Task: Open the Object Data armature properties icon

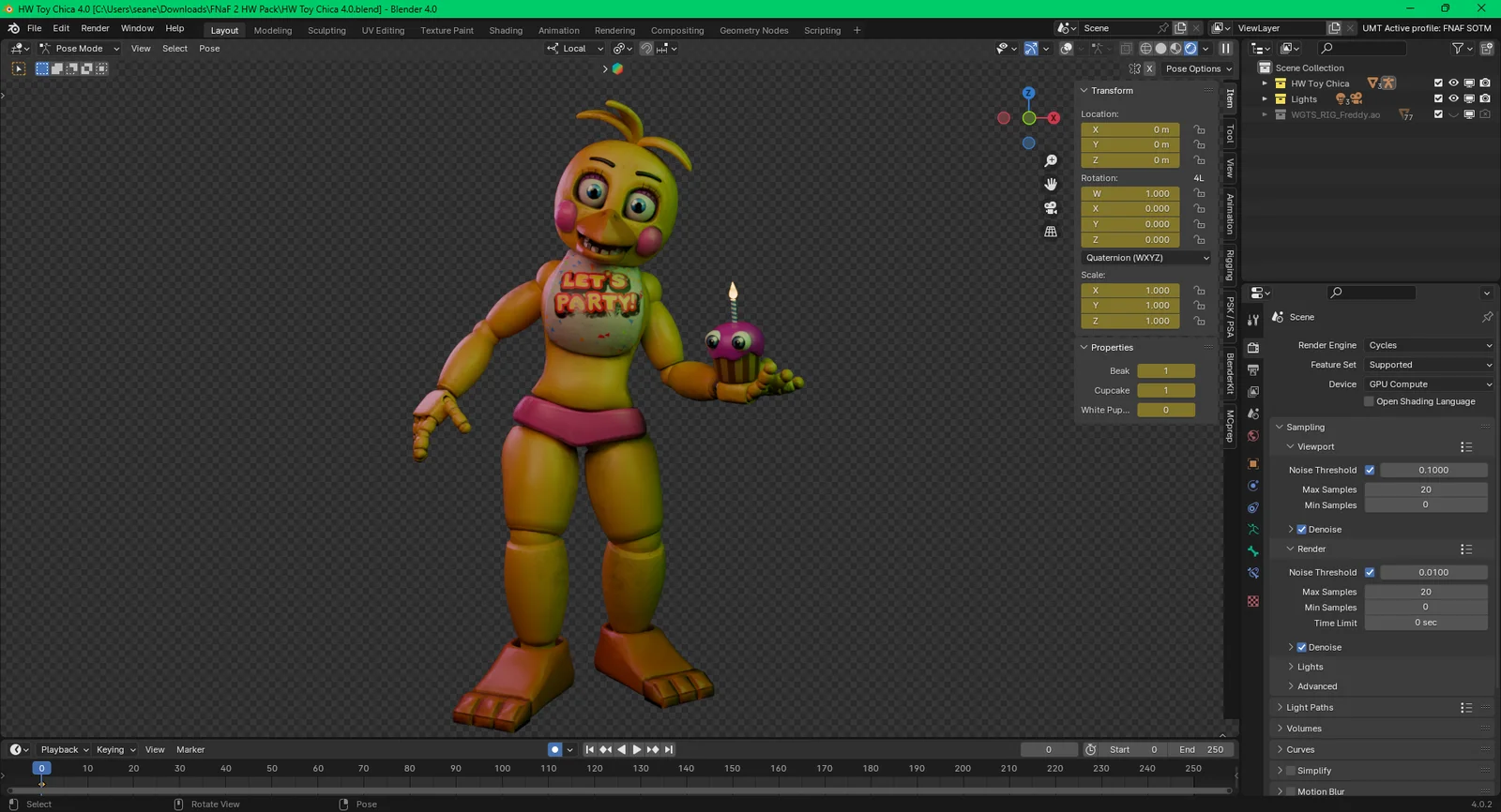Action: tap(1253, 530)
